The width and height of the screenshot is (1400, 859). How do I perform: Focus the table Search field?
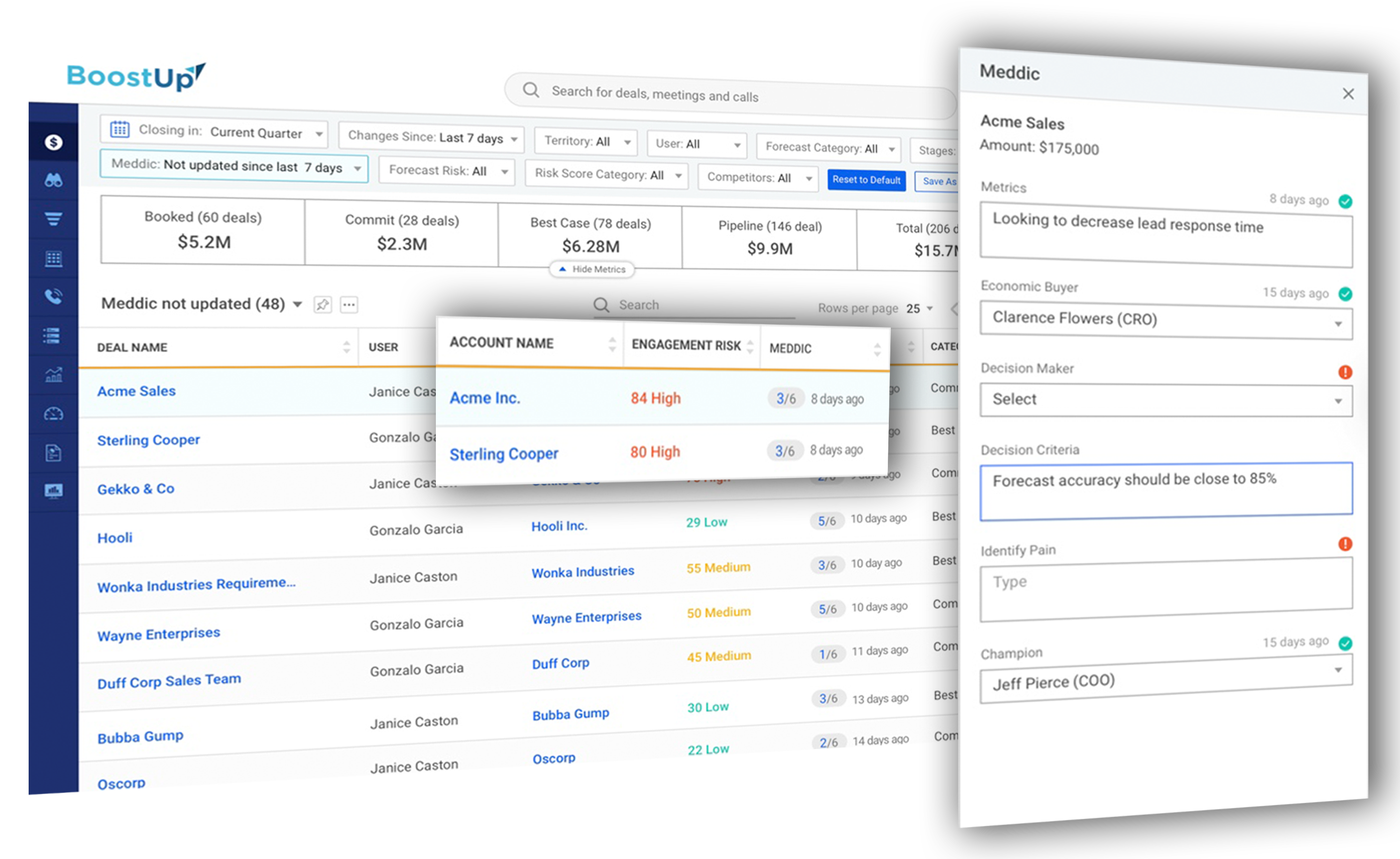tap(694, 306)
